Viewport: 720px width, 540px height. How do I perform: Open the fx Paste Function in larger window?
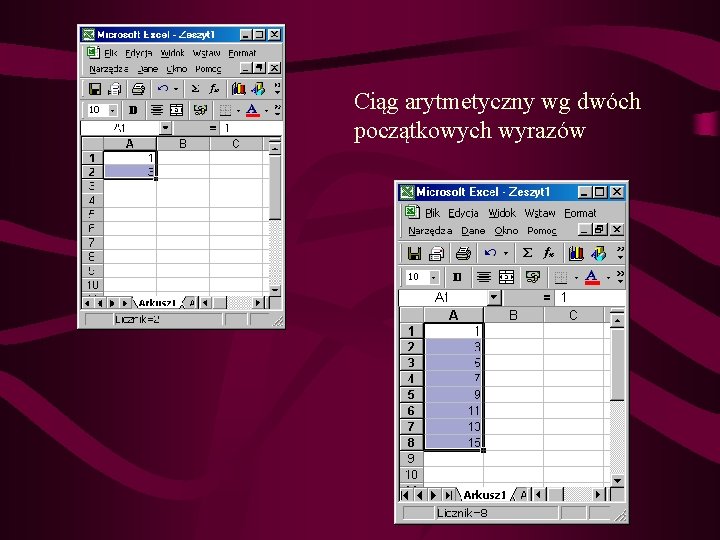click(548, 253)
